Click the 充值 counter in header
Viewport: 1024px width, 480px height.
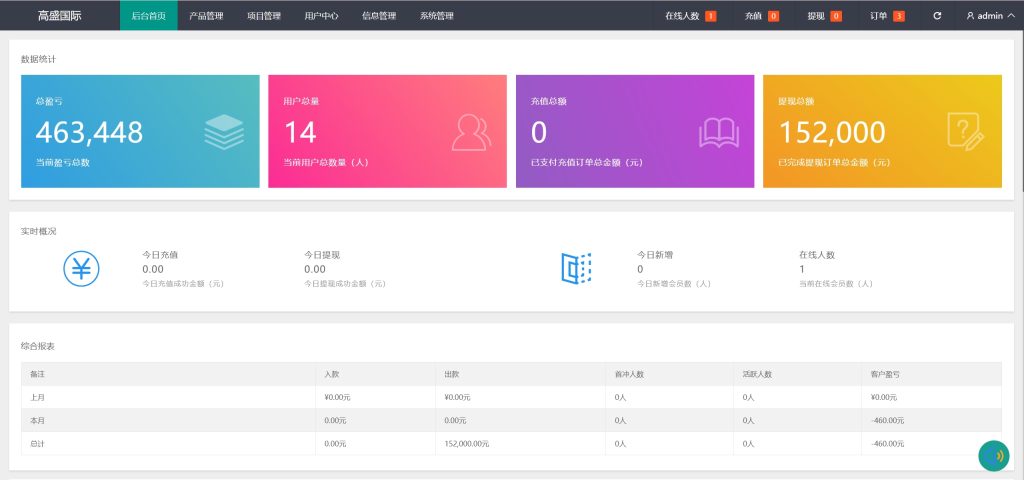[761, 16]
